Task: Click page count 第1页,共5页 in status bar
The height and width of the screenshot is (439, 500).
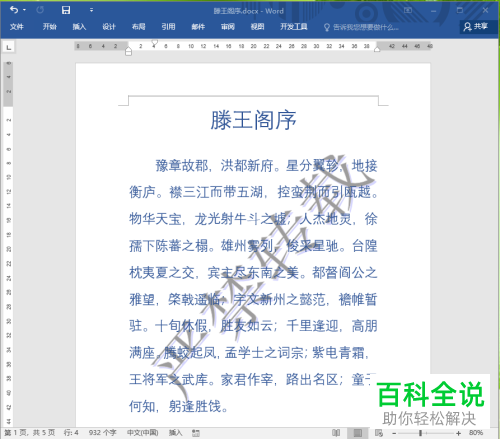Action: (29, 433)
